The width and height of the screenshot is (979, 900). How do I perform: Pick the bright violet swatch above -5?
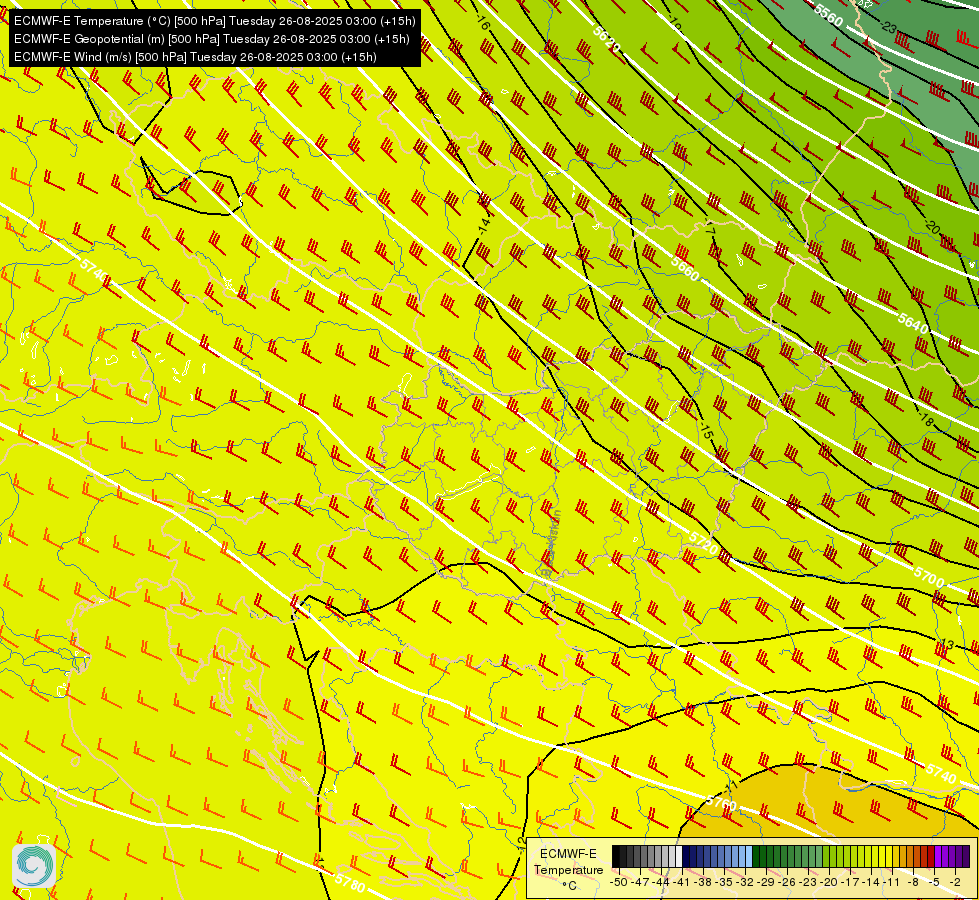[938, 857]
